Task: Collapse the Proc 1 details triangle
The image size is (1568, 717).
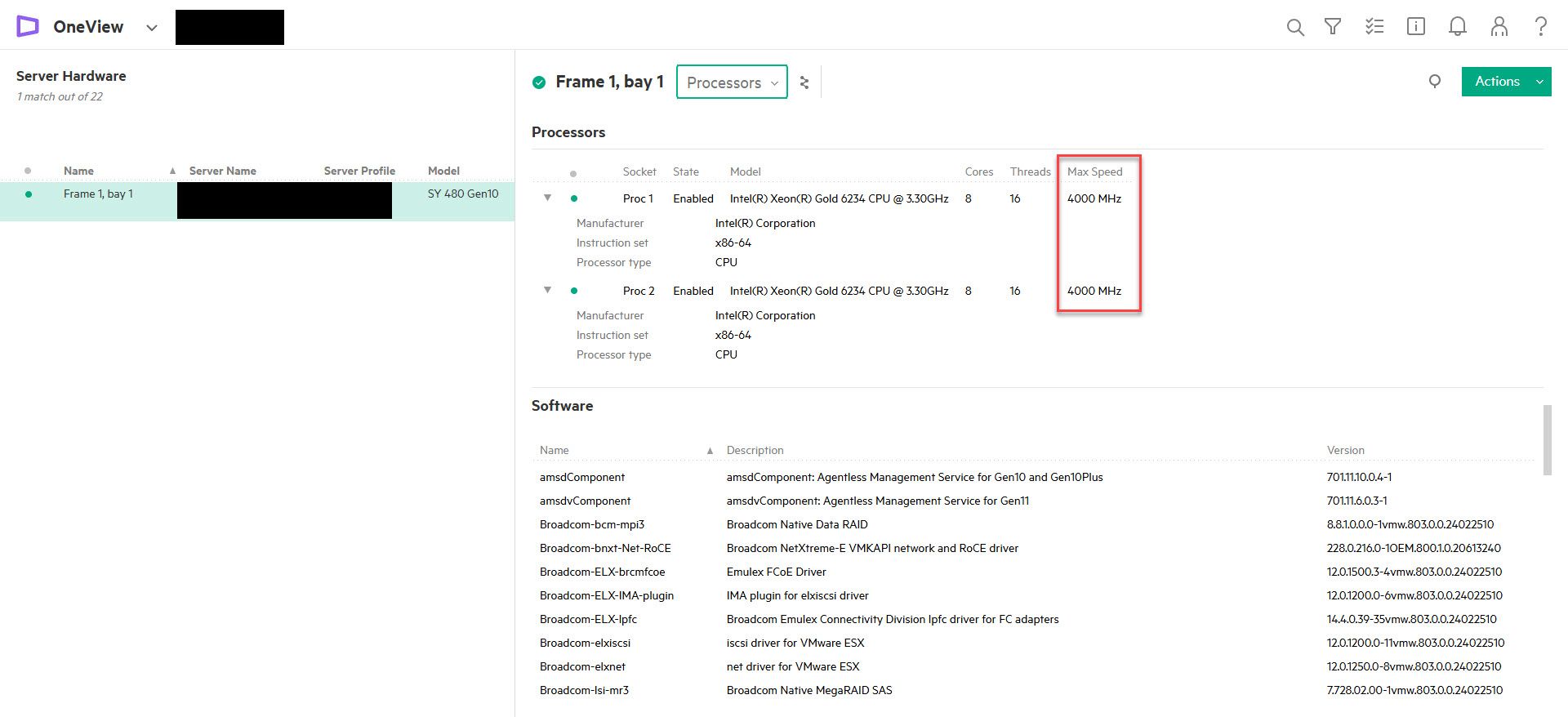Action: [x=548, y=198]
